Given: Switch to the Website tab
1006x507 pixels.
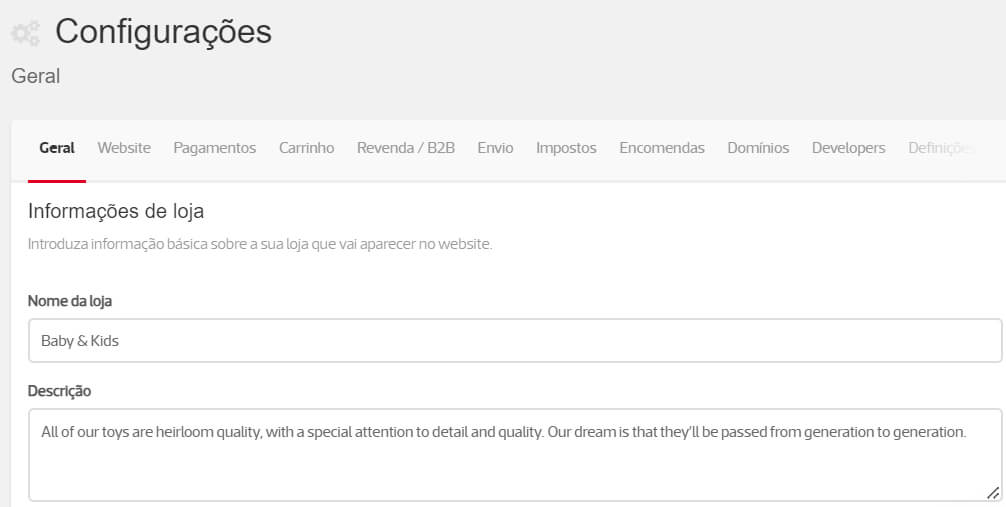Looking at the screenshot, I should 124,148.
